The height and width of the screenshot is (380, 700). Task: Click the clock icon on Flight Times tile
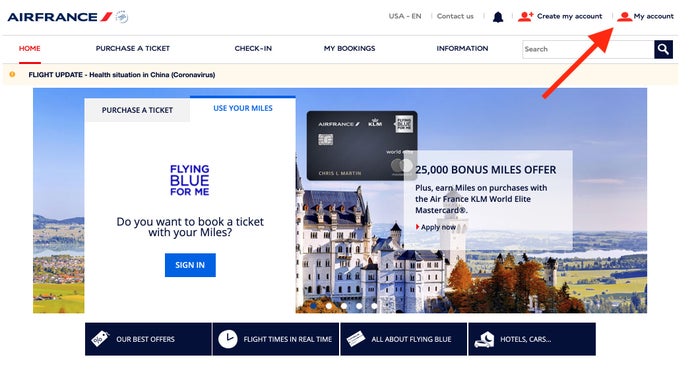coord(228,339)
